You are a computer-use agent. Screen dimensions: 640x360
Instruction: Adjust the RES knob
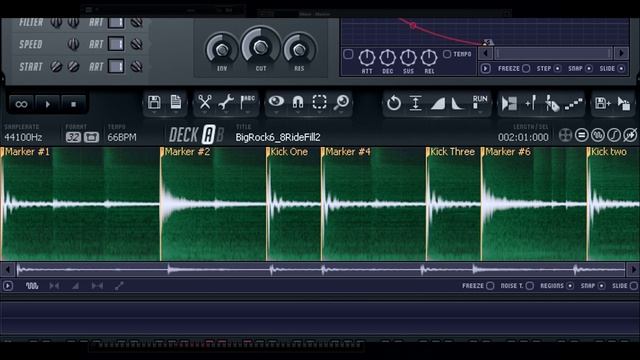299,50
